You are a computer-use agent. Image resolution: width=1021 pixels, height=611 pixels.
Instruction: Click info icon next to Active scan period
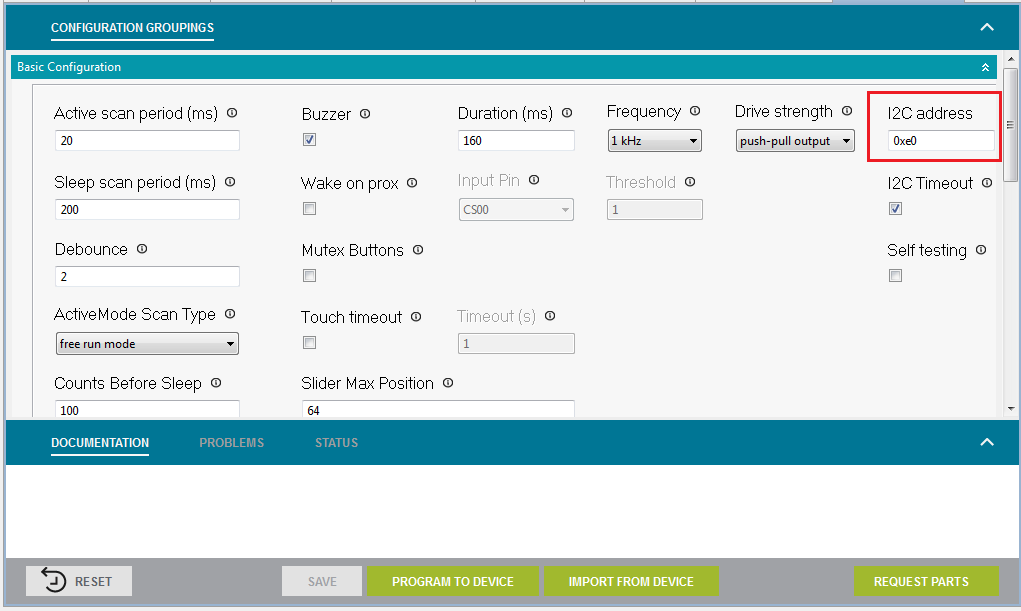232,113
